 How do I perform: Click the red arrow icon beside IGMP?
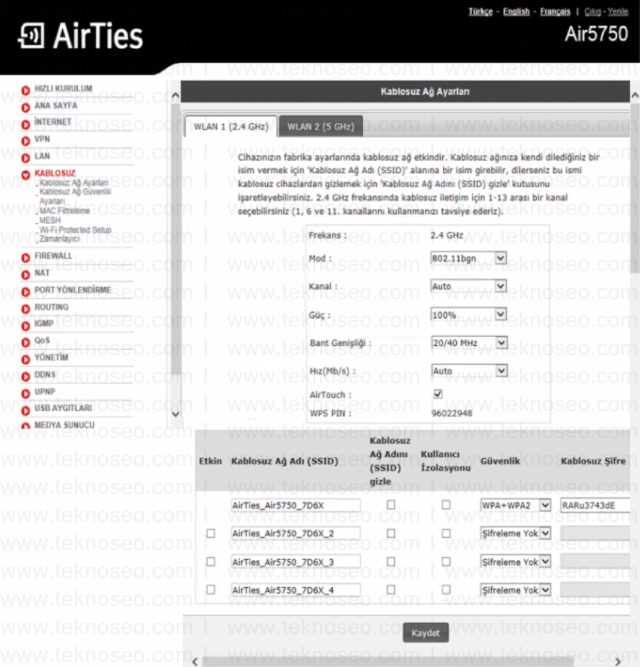[26, 325]
